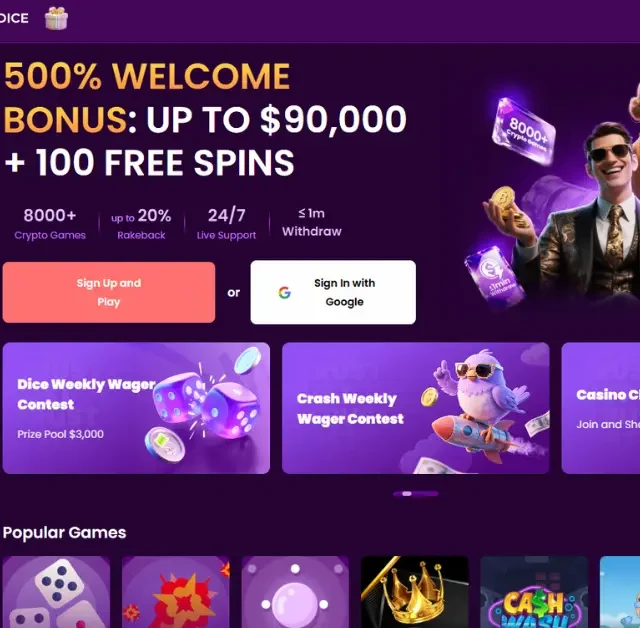
Task: Open the golden crown game thumbnail
Action: [415, 592]
